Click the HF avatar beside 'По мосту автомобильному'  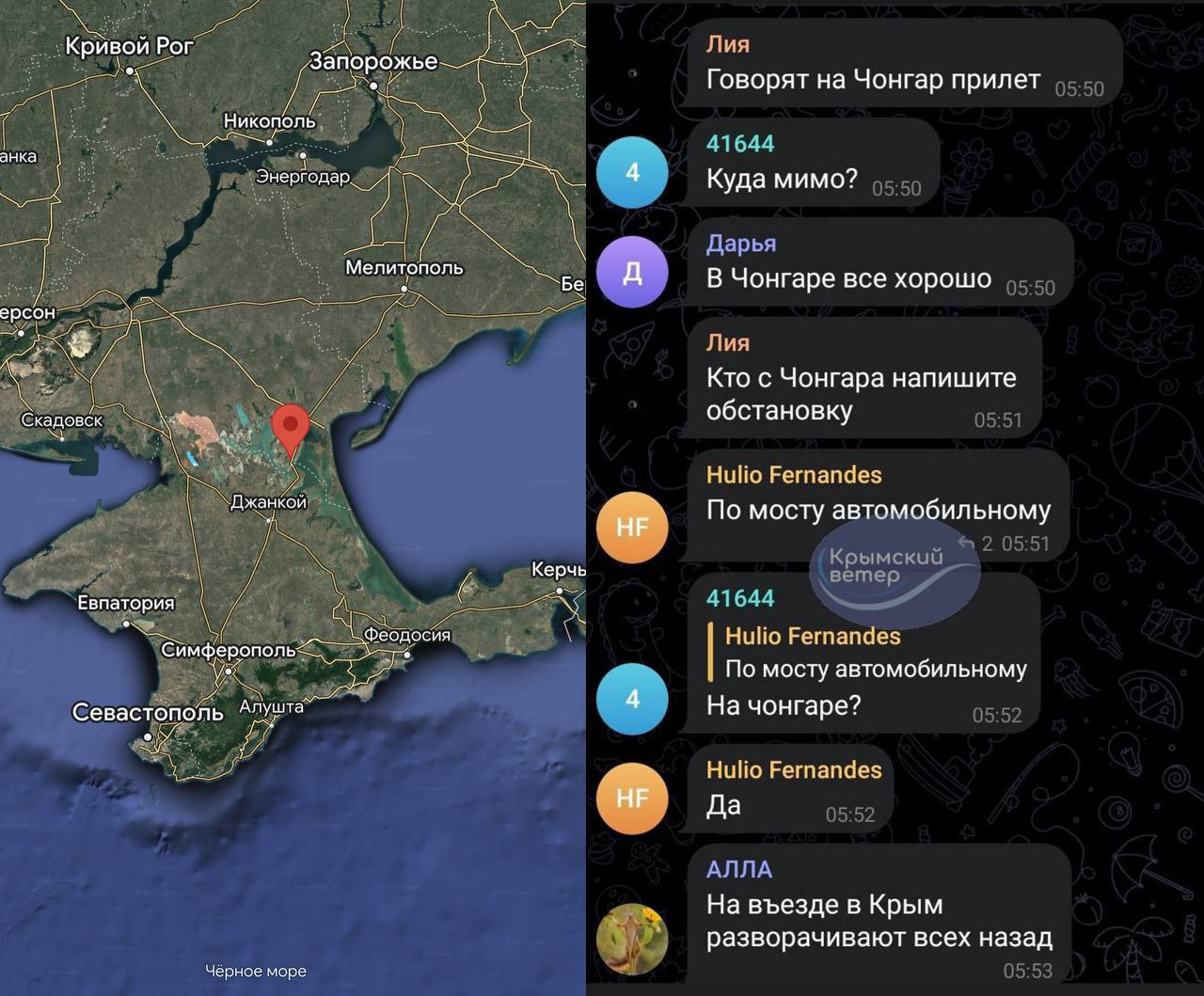(x=632, y=527)
